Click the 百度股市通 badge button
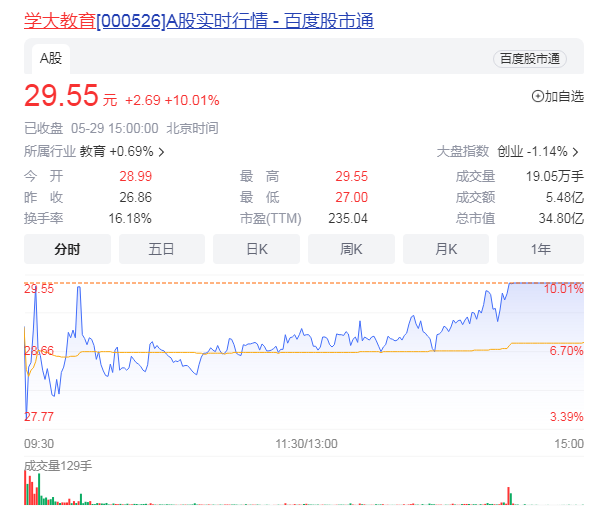This screenshot has width=602, height=516. pos(529,59)
